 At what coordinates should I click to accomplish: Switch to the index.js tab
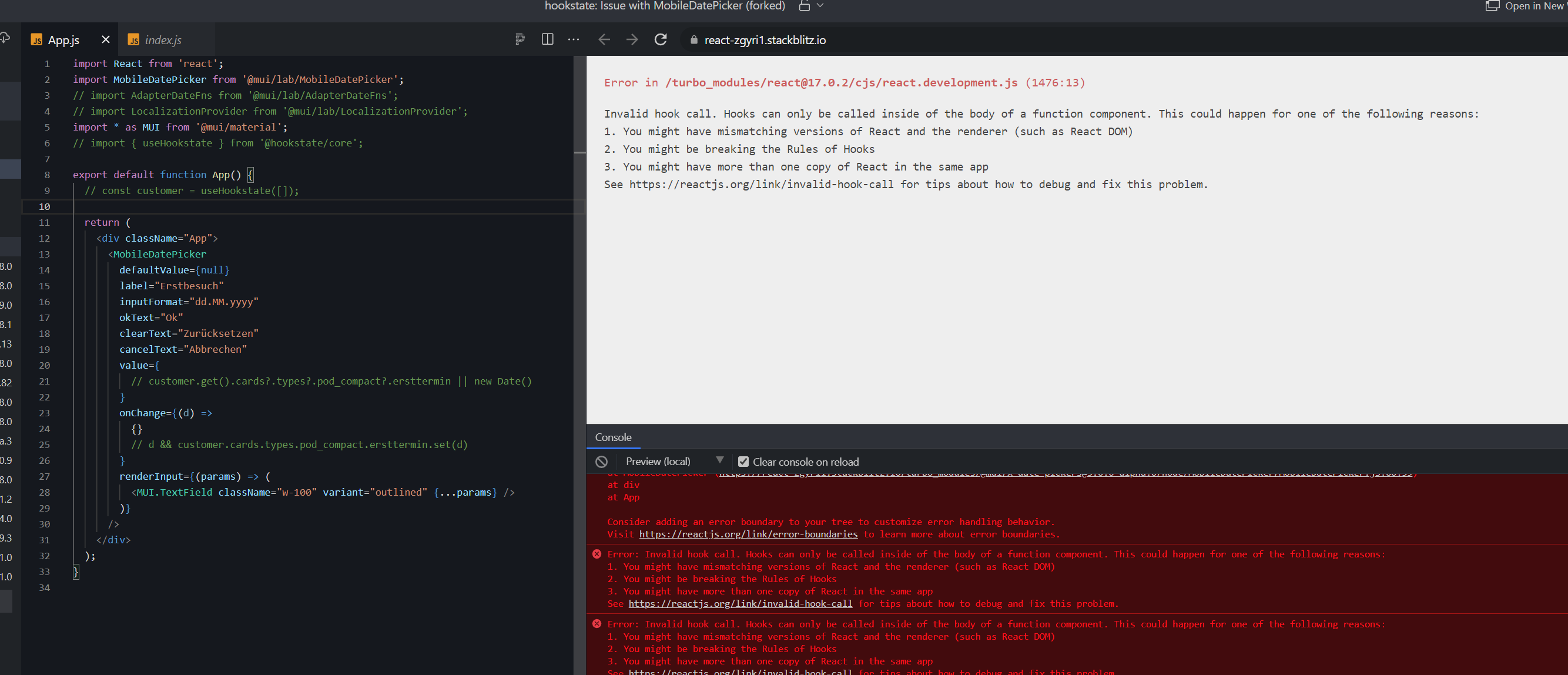point(163,39)
